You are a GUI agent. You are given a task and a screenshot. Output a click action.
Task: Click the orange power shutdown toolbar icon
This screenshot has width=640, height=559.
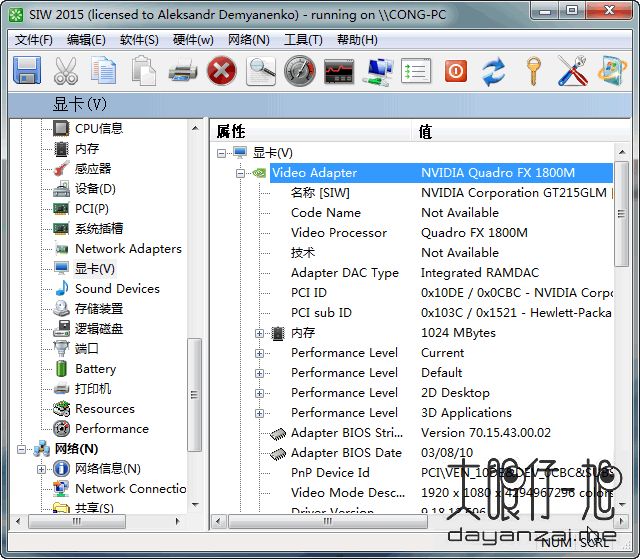pos(456,71)
